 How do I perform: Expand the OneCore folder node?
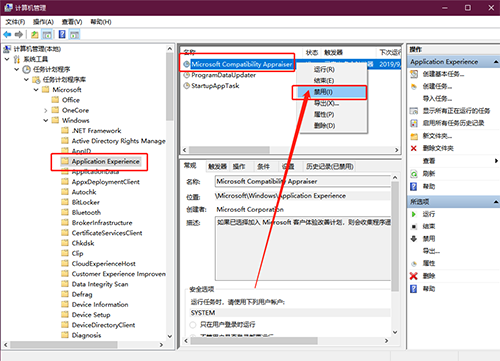(46, 110)
